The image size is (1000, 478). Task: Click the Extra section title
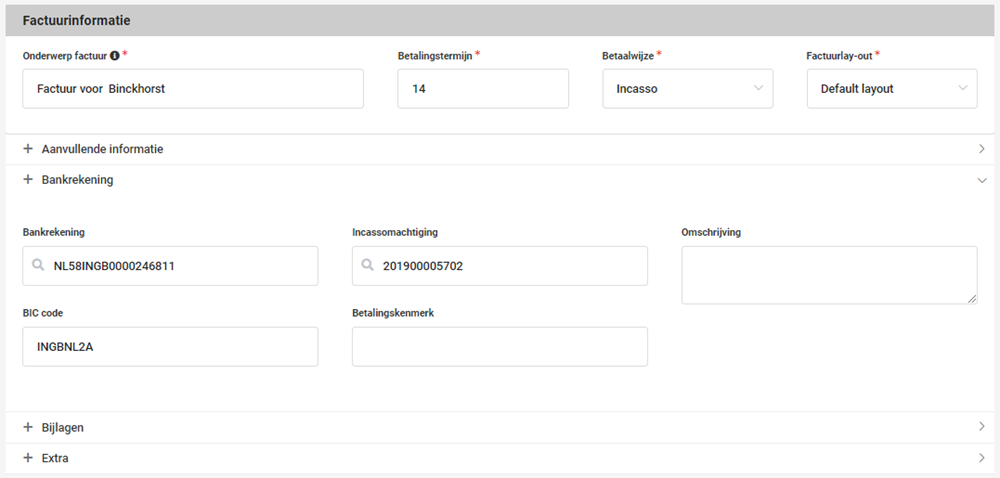pos(55,458)
